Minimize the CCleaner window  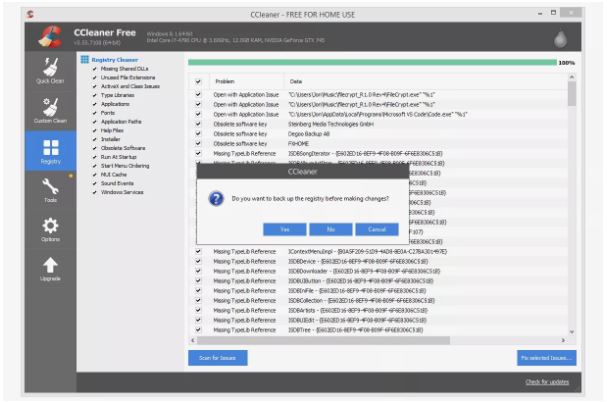point(540,14)
